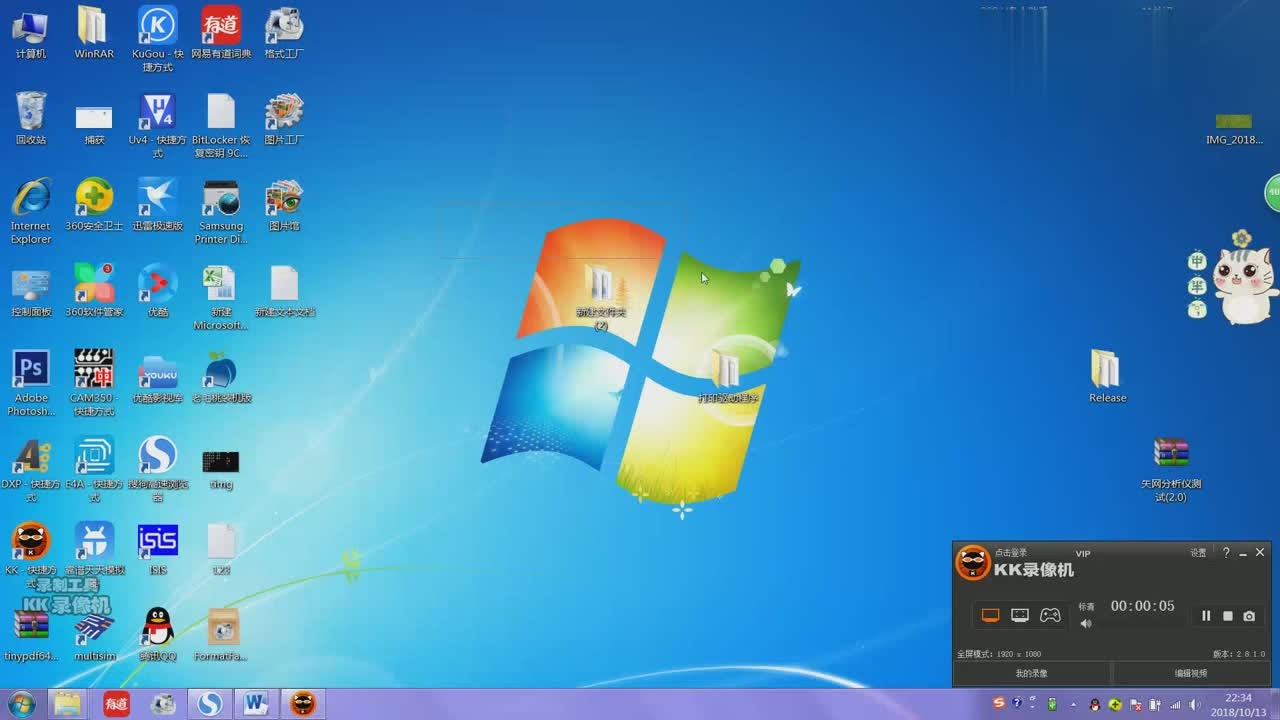Select the 矢网分析仪测试(2.0) archive
1280x720 pixels.
(x=1170, y=470)
